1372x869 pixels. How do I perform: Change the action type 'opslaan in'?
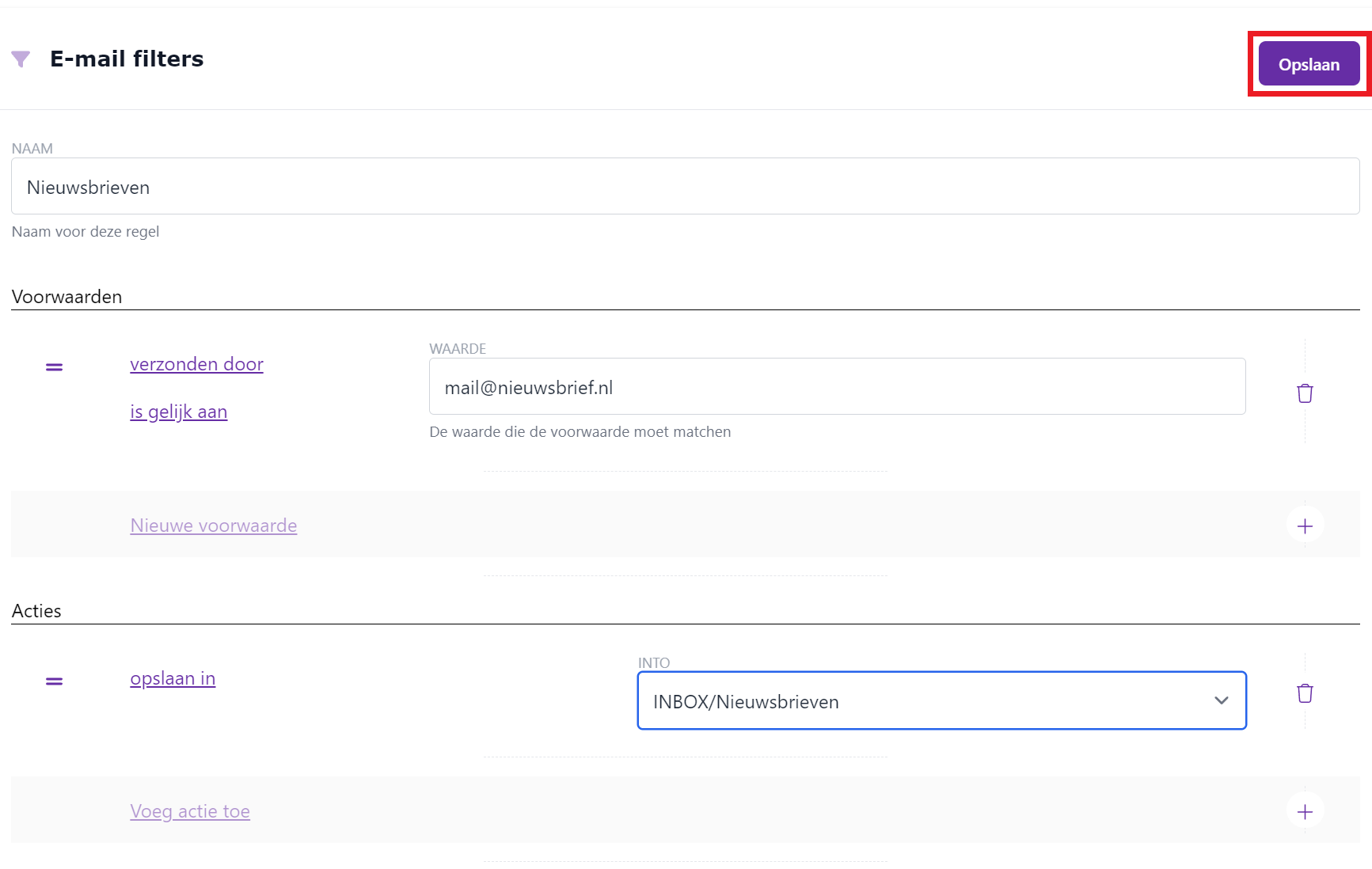[173, 678]
